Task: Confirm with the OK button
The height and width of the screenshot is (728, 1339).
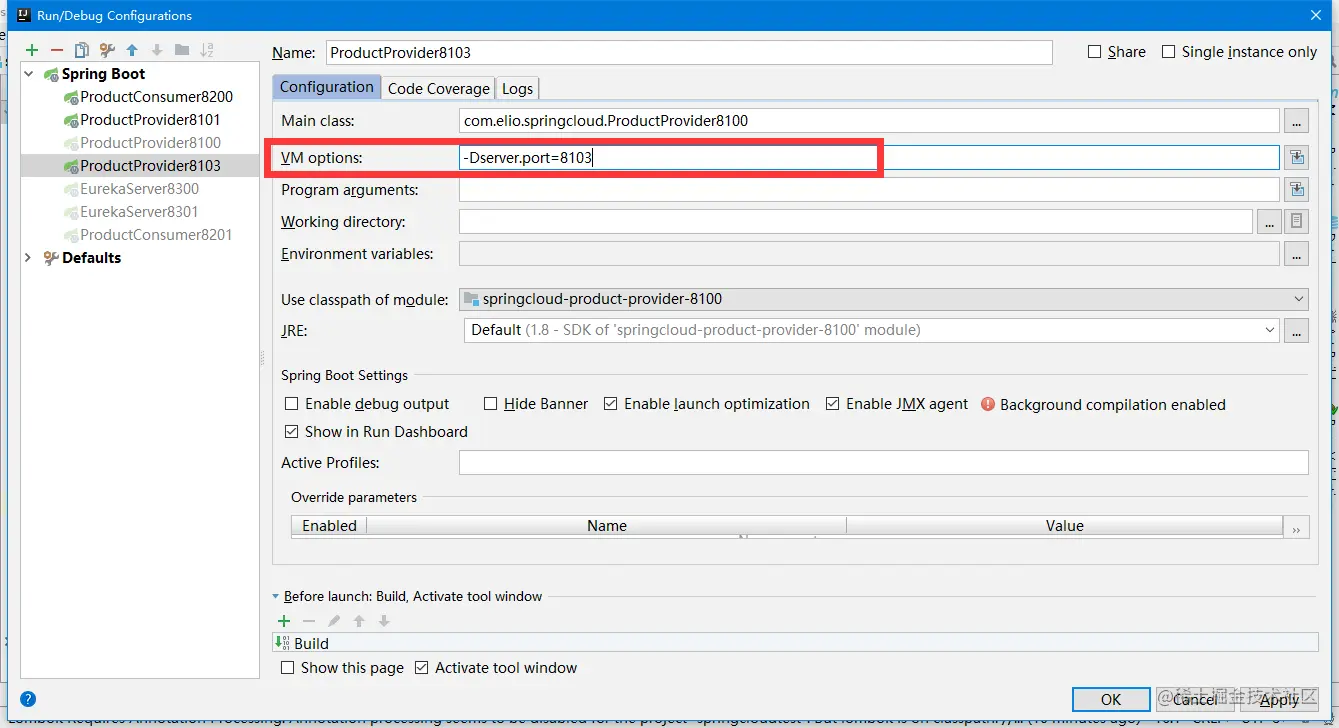Action: point(1111,699)
